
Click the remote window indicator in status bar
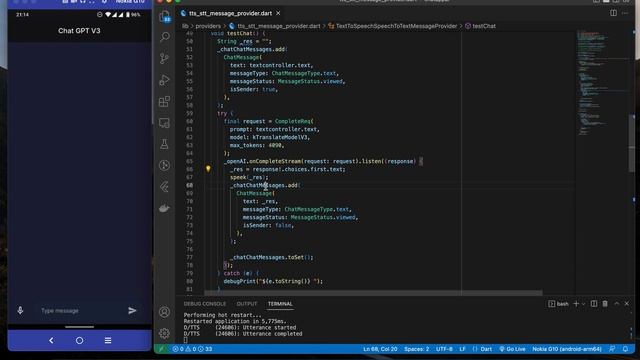coord(162,349)
